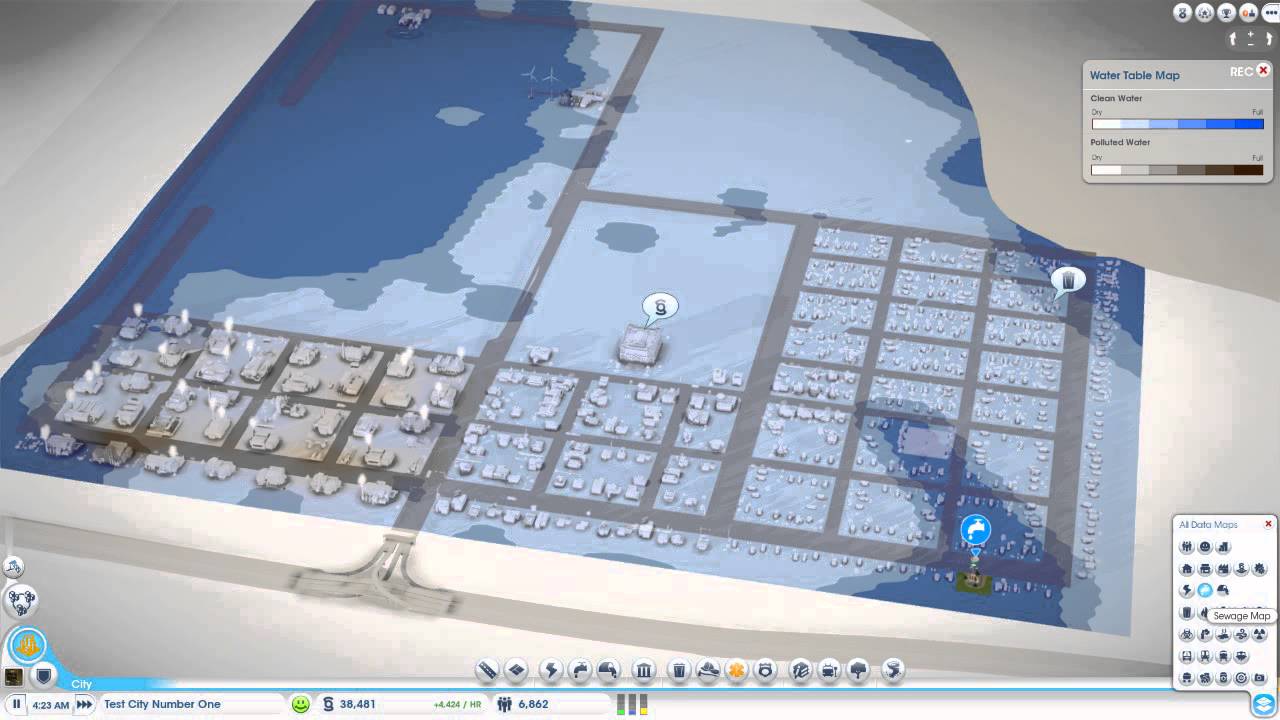Select the highlighted Water data map
The image size is (1280, 720).
click(1205, 590)
